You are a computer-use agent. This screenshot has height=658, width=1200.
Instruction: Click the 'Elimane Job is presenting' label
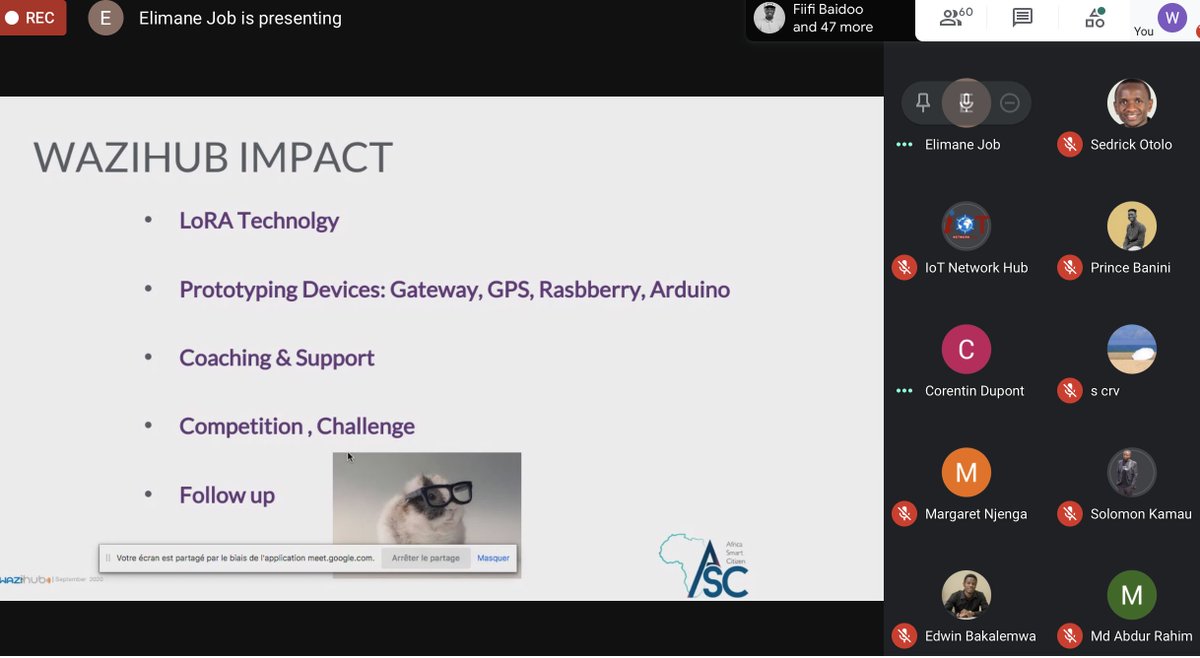[240, 18]
